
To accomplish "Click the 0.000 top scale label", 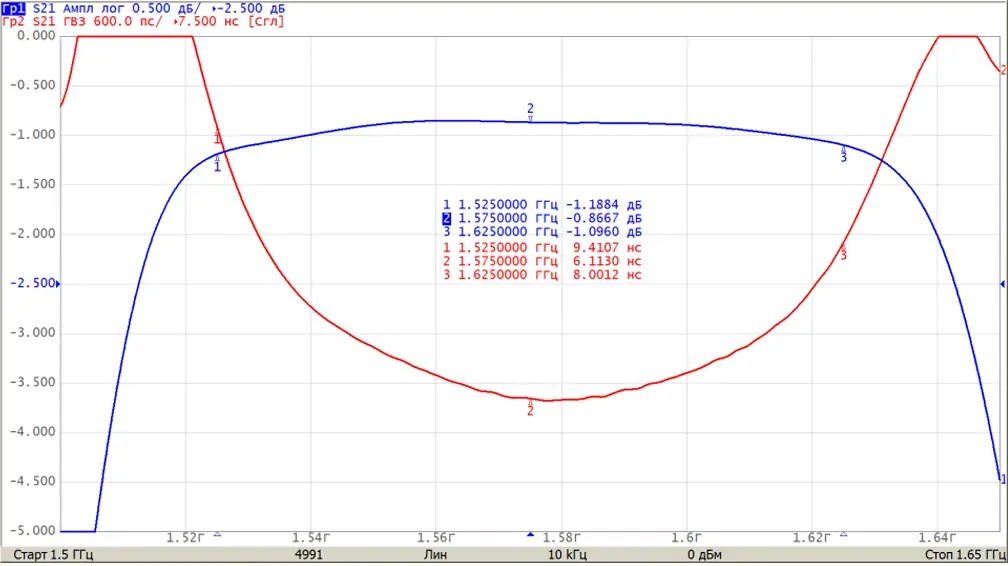I will pyautogui.click(x=36, y=36).
